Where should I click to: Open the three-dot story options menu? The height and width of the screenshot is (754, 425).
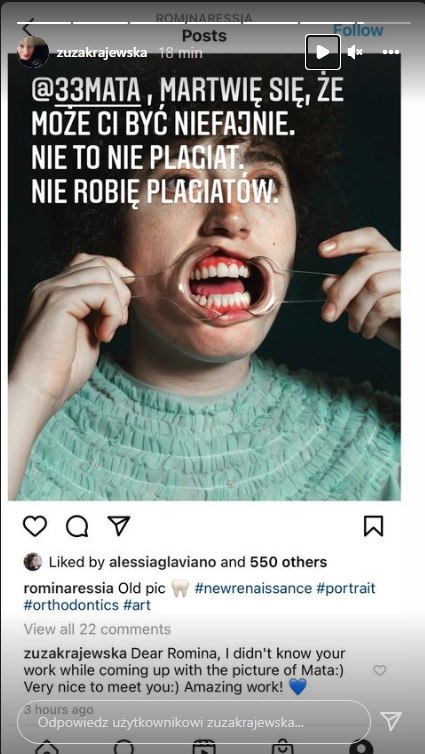[x=390, y=52]
